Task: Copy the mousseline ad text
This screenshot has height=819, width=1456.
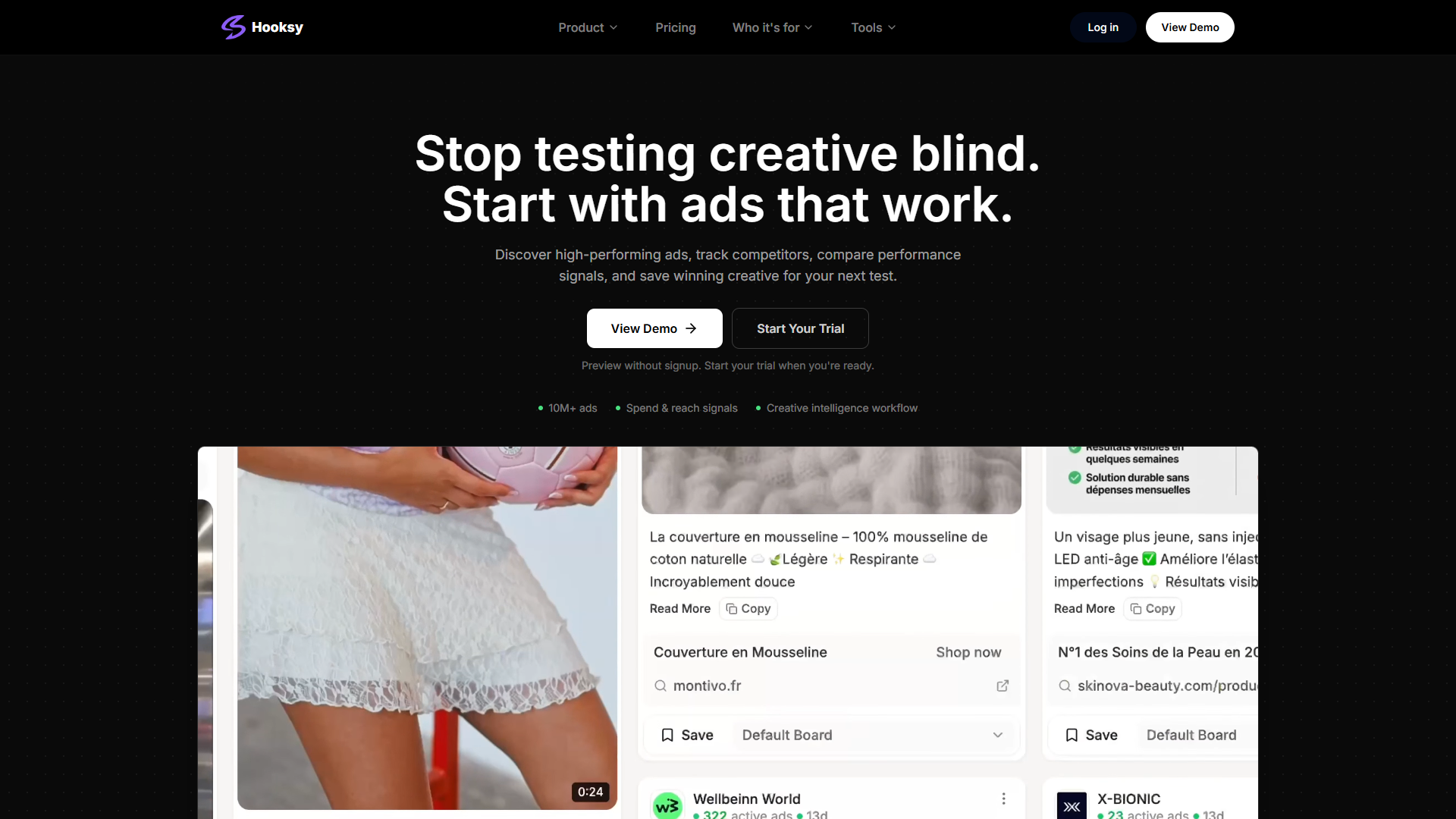Action: (748, 608)
